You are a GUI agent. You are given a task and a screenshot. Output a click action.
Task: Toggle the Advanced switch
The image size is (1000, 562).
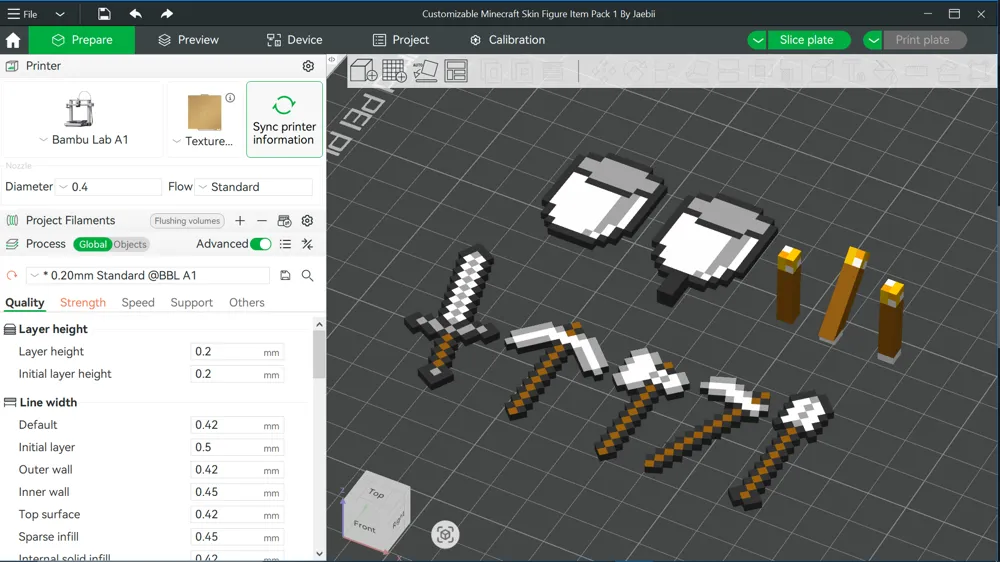point(261,244)
